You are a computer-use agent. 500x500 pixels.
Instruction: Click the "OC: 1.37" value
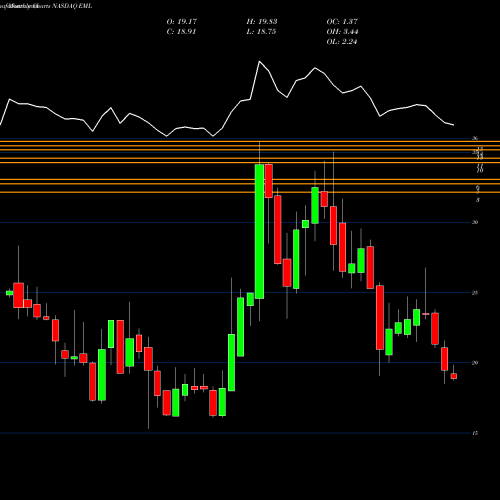[342, 22]
